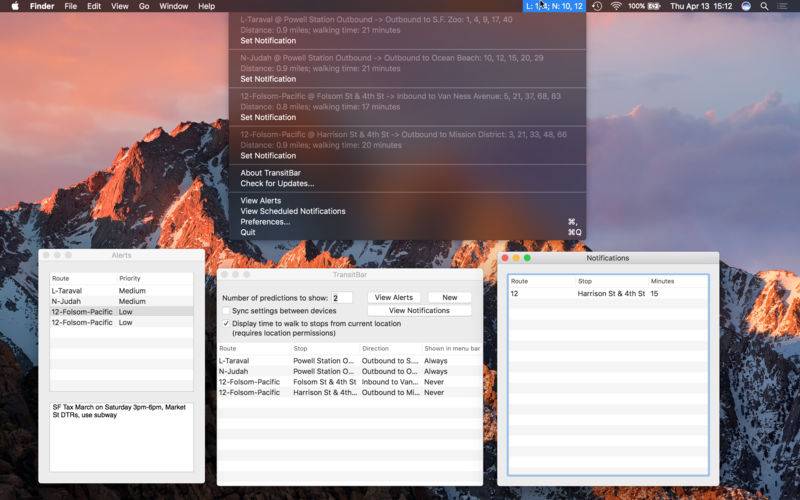
Task: Open the Siri icon in menu bar
Action: click(746, 6)
